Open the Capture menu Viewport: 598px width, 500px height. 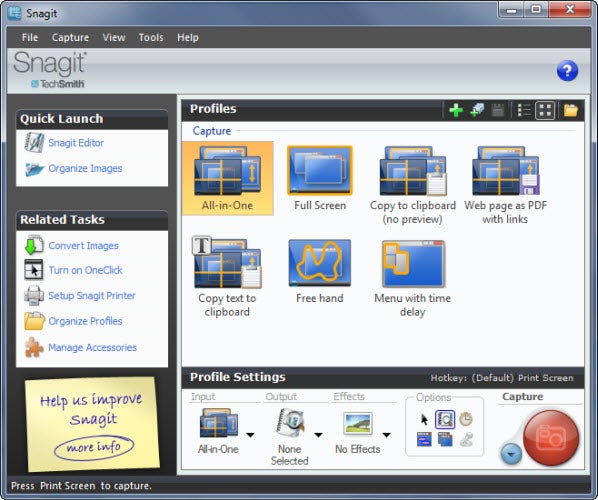tap(70, 37)
